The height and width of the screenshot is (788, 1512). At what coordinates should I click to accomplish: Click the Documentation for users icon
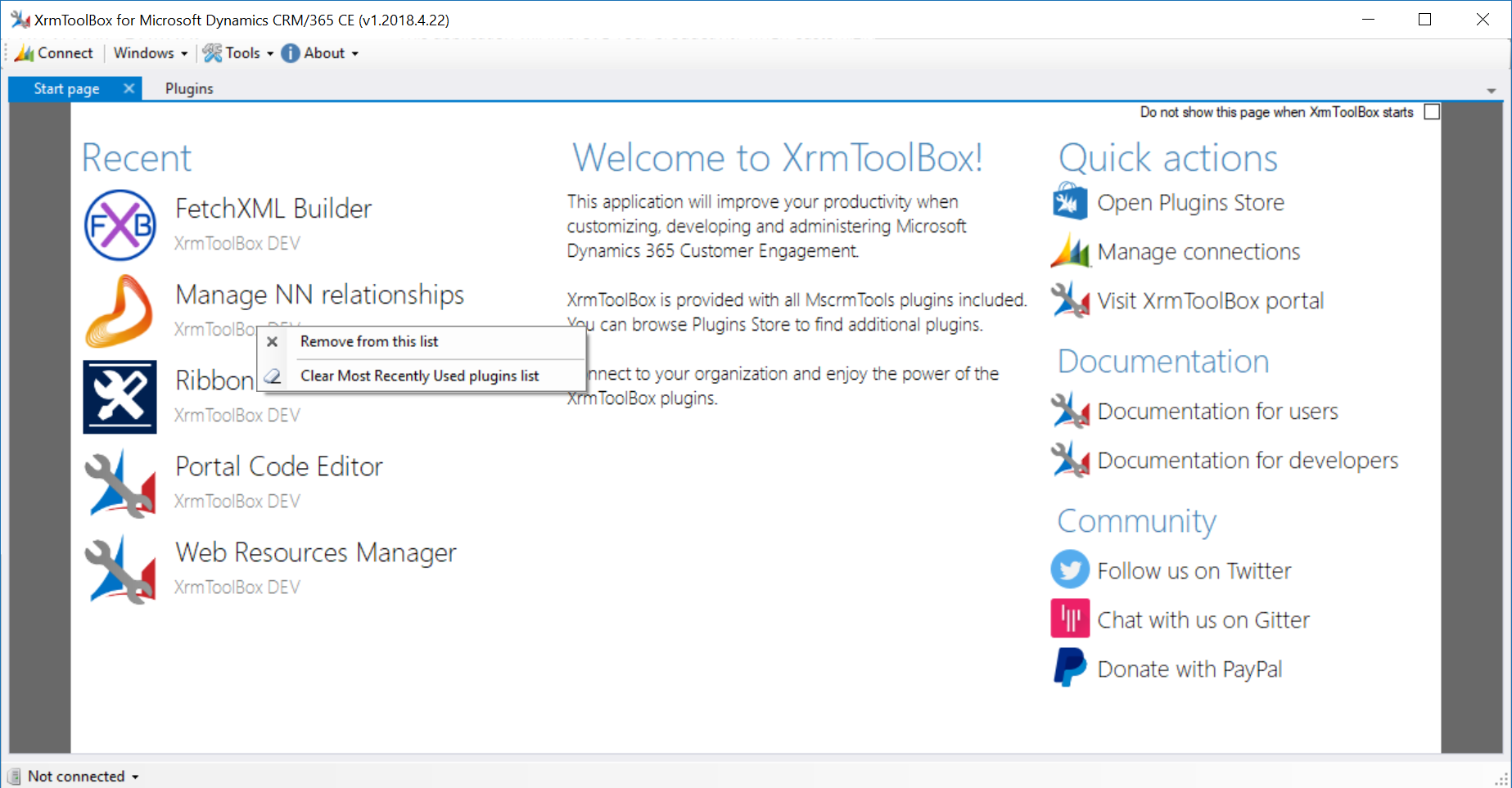1070,411
